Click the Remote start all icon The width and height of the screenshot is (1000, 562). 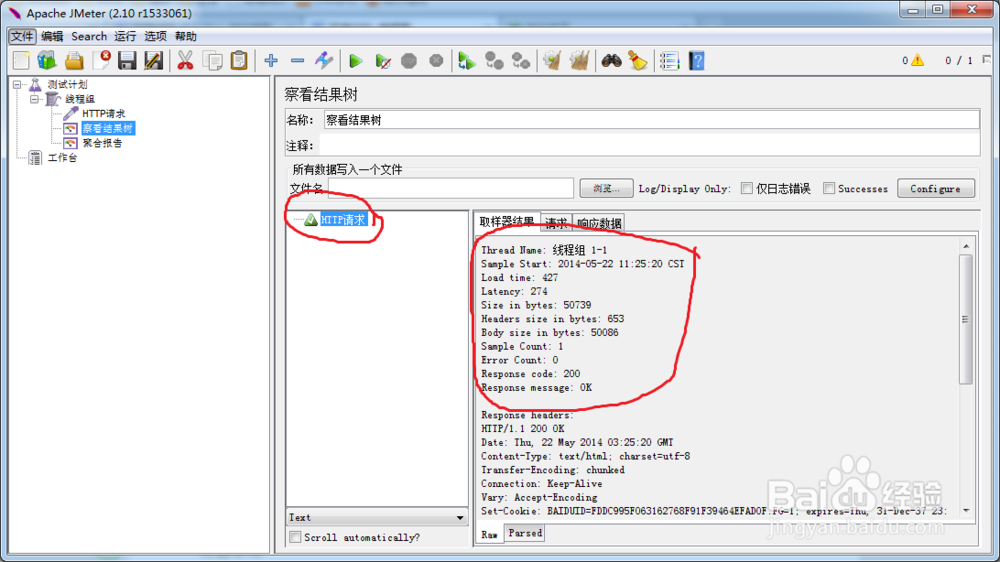point(467,61)
